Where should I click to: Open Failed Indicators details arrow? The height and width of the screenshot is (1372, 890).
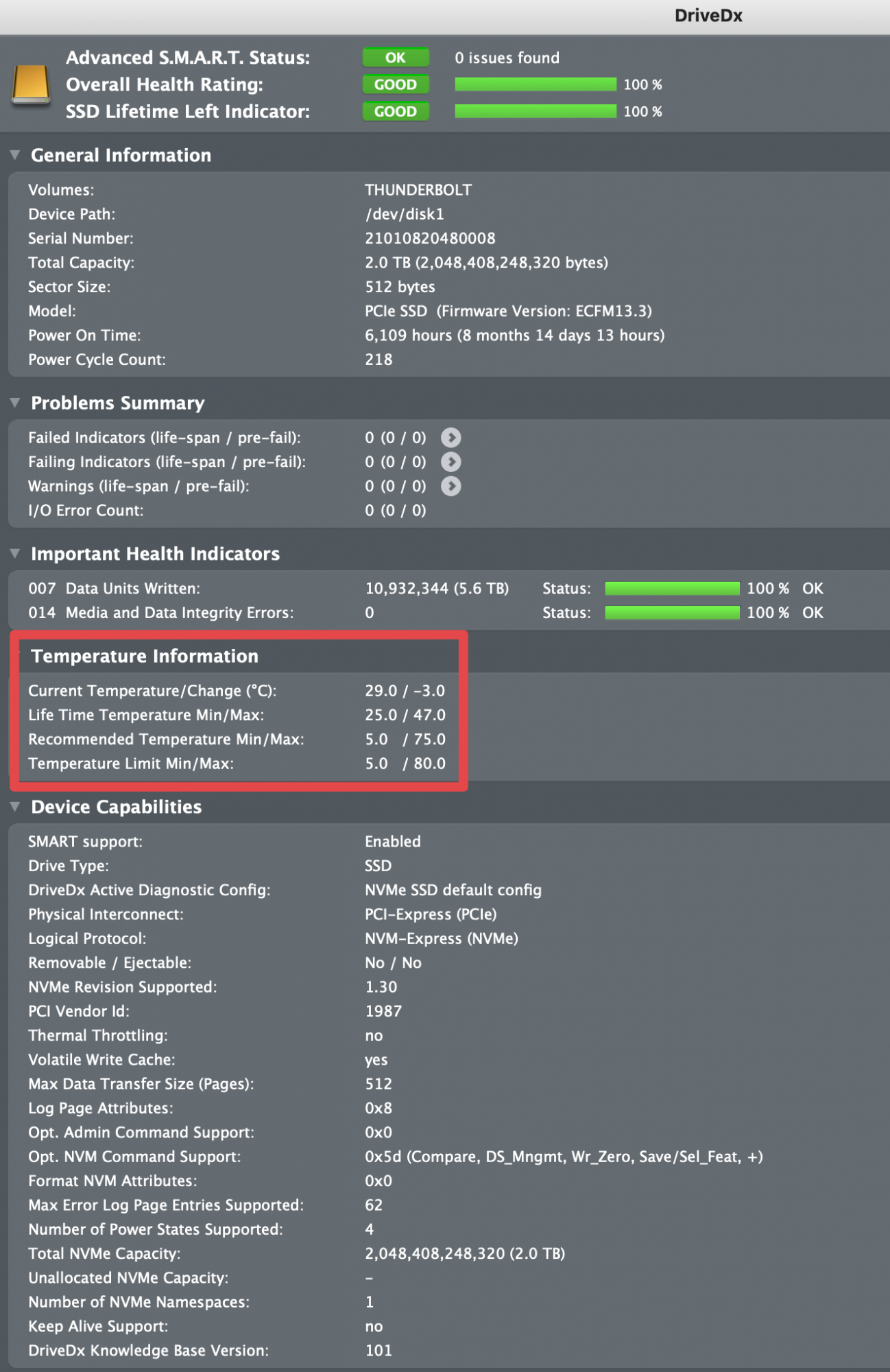[x=450, y=438]
